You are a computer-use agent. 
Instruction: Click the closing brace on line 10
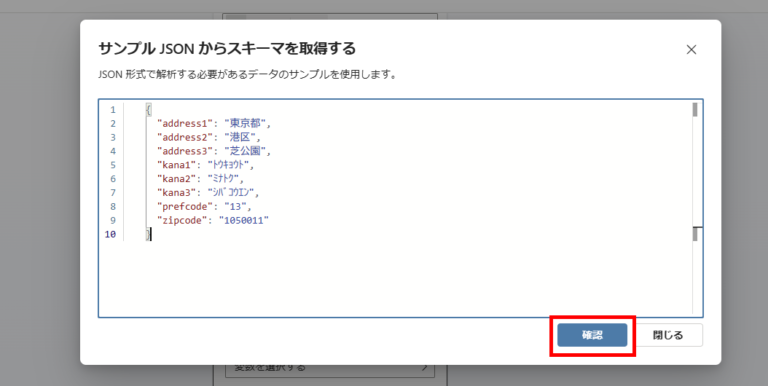click(148, 235)
